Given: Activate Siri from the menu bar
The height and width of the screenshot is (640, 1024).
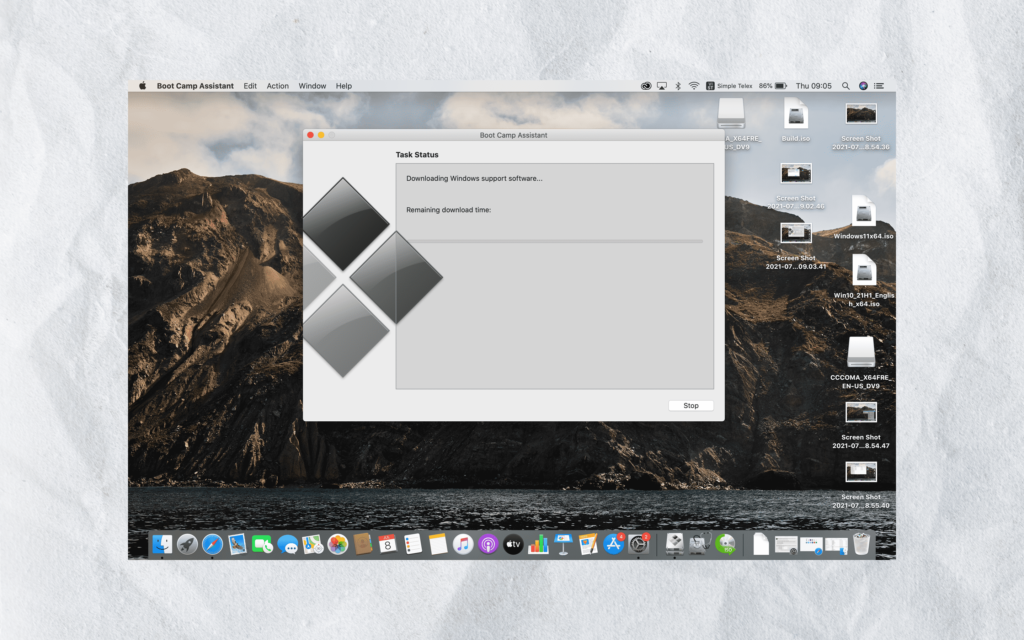Looking at the screenshot, I should click(x=863, y=86).
